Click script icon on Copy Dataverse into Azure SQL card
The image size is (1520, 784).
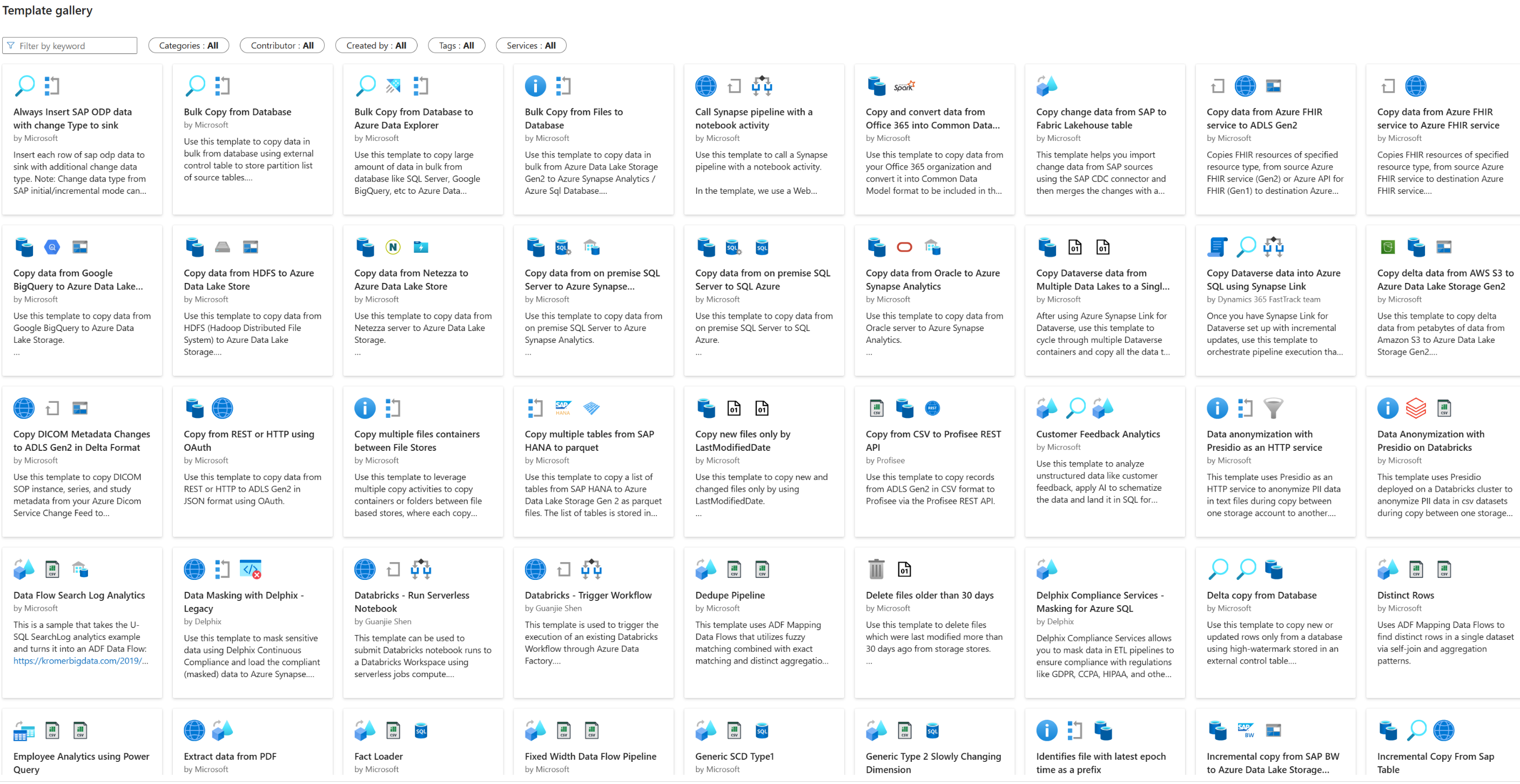pos(1218,247)
